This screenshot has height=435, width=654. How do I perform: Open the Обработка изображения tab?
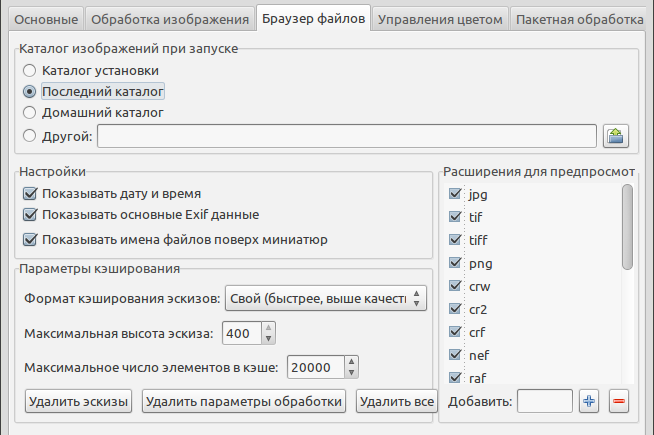pyautogui.click(x=170, y=19)
